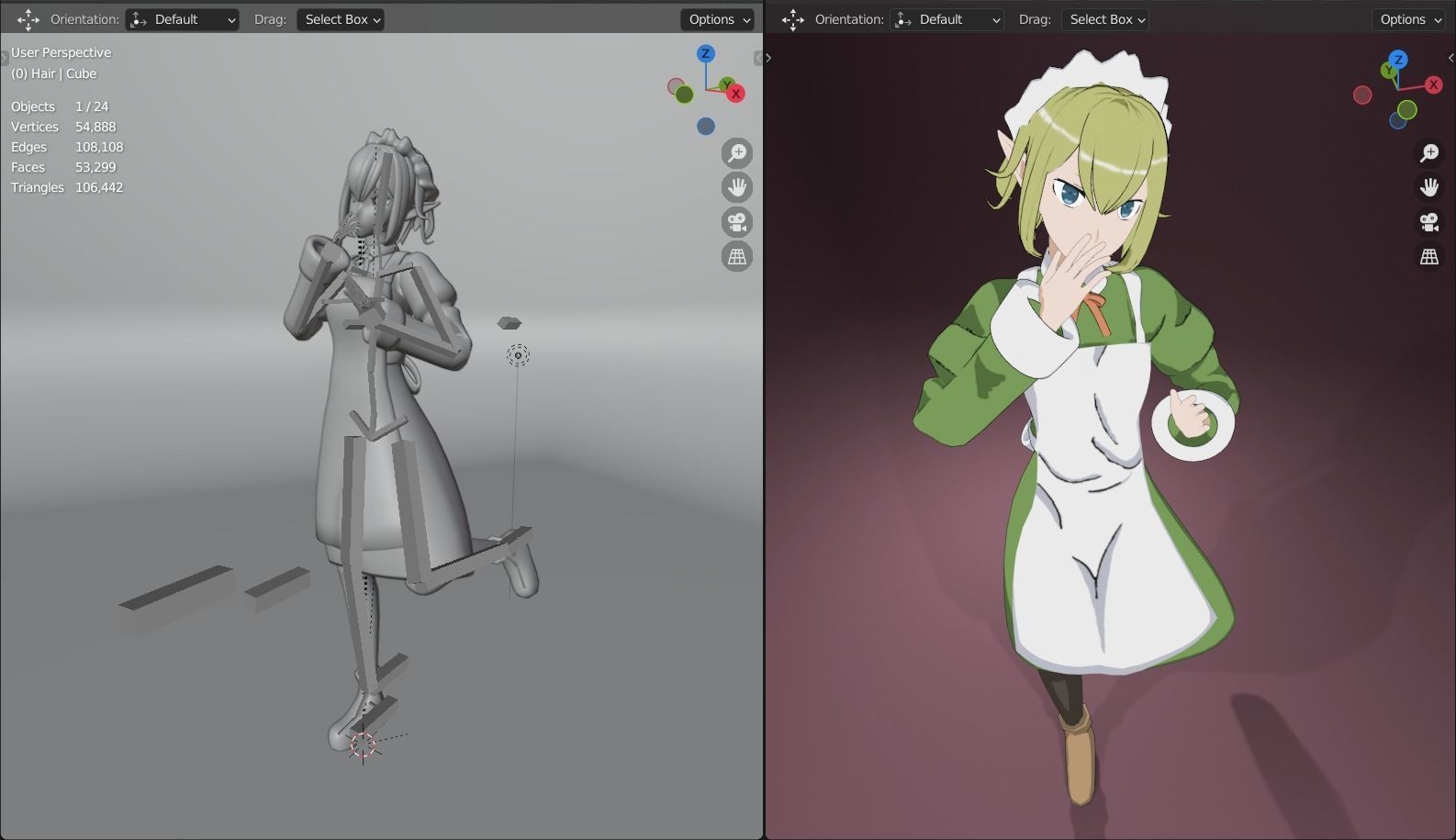Click transform orientation gizmo icon in left header
Image resolution: width=1456 pixels, height=840 pixels.
[28, 19]
